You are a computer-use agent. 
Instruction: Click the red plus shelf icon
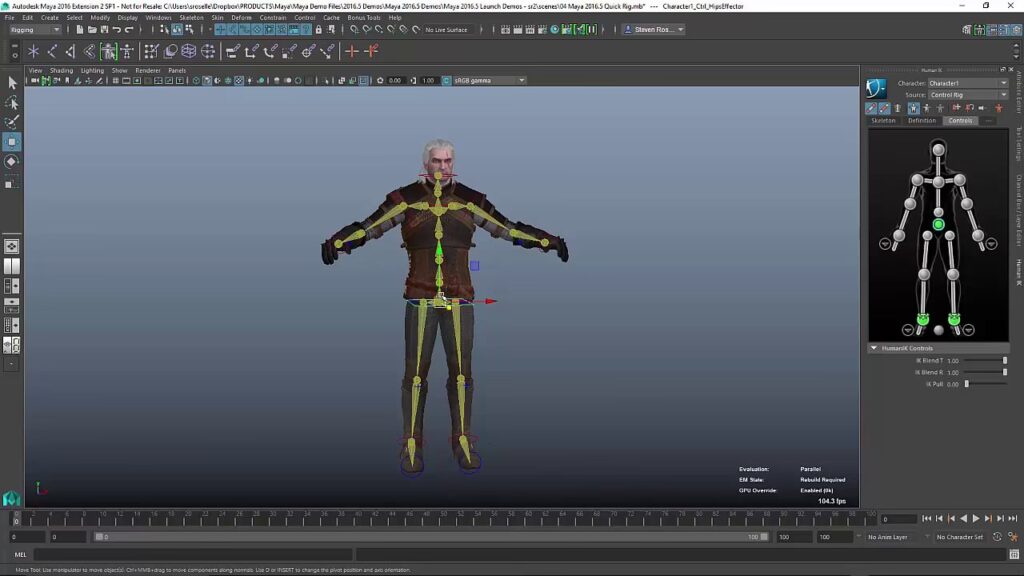click(351, 51)
